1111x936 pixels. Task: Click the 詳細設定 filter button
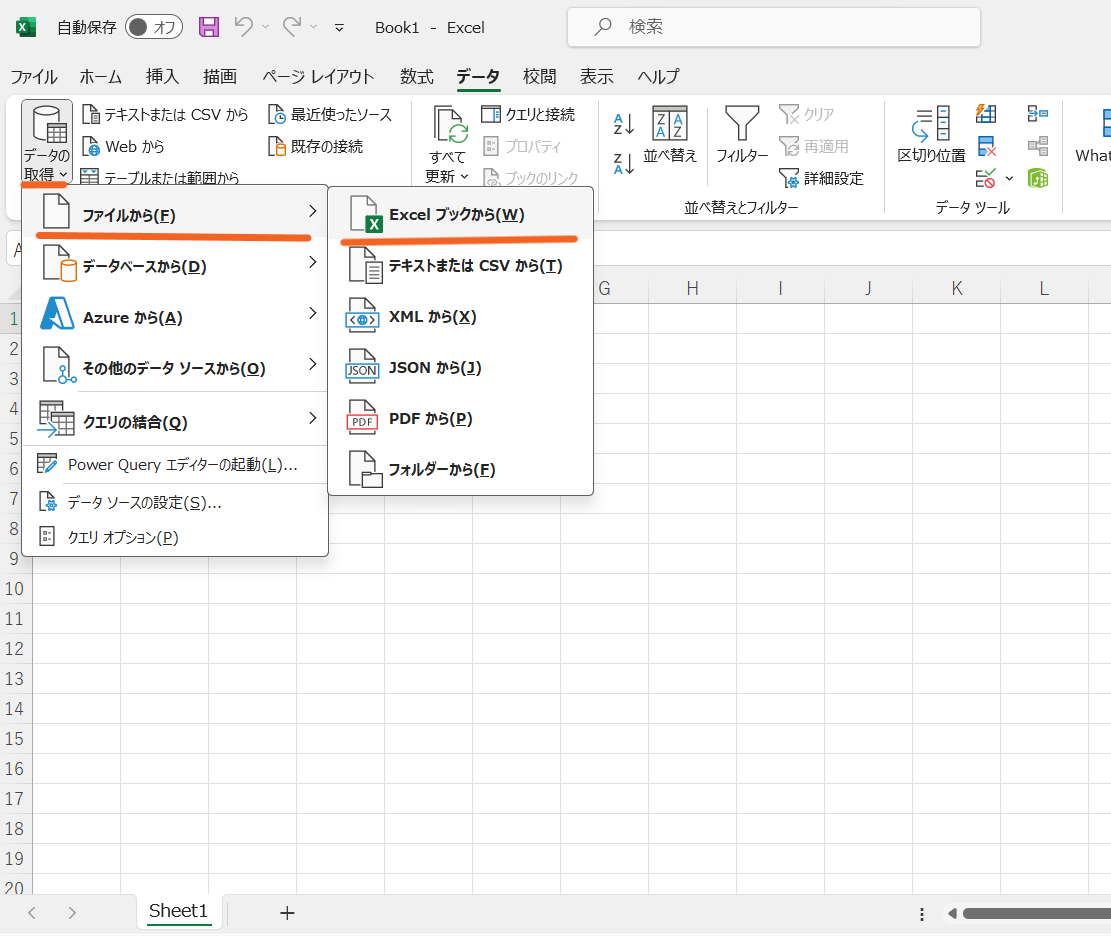tap(821, 178)
